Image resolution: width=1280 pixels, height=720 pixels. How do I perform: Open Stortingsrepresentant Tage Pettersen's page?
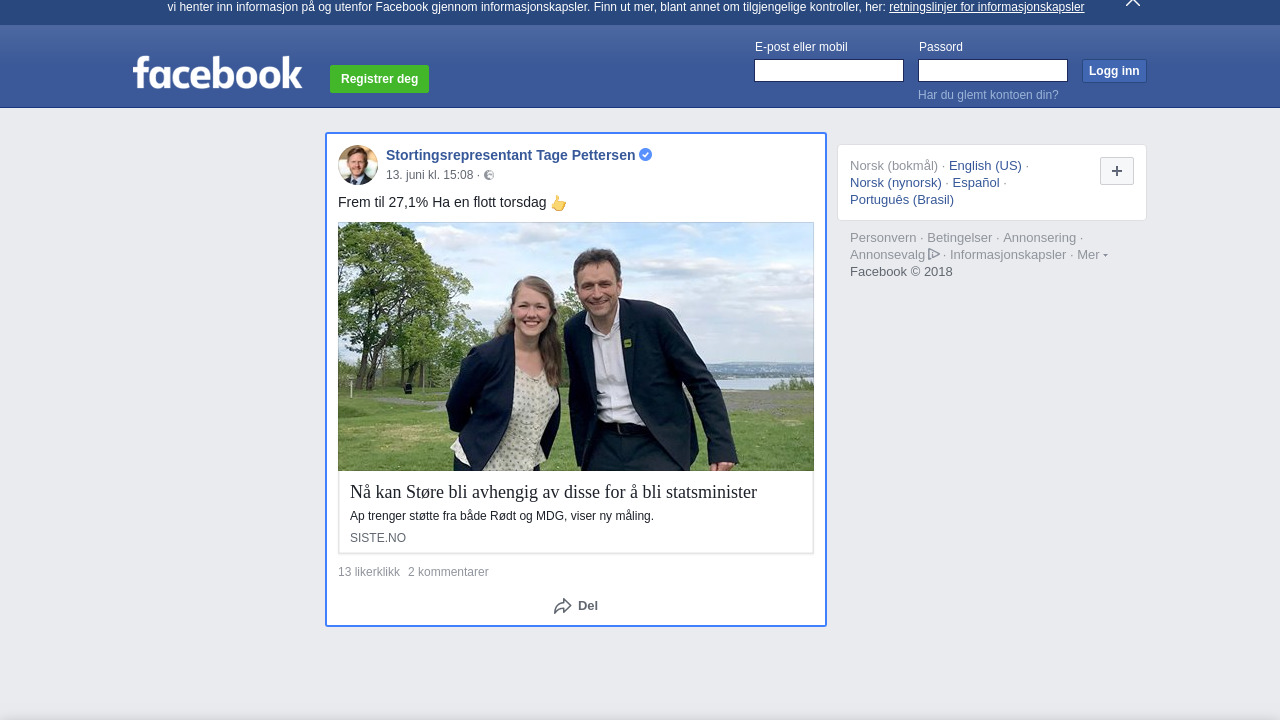510,155
